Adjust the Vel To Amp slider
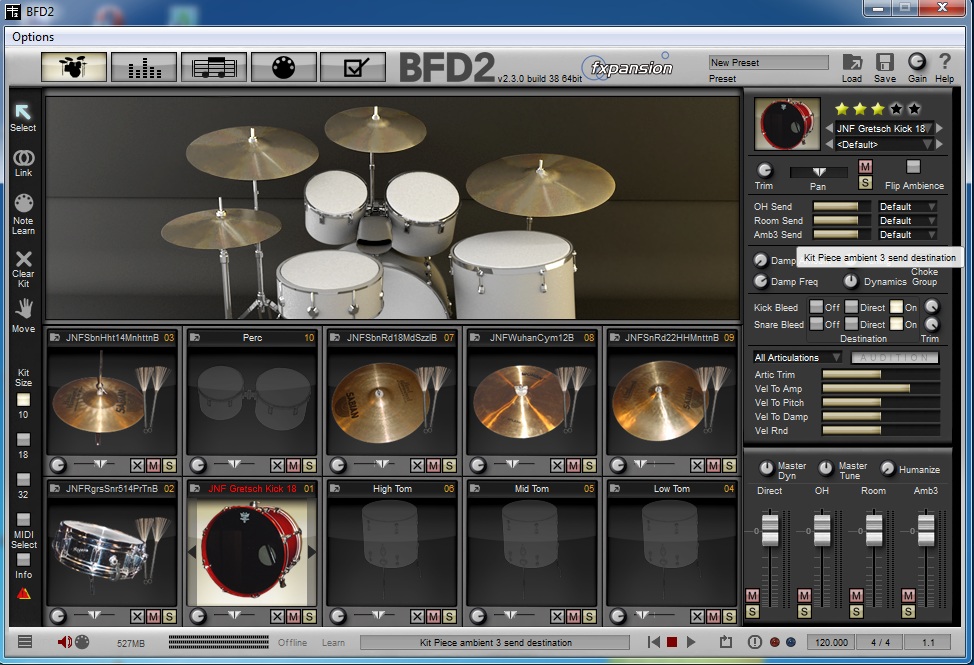The width and height of the screenshot is (974, 665). (880, 389)
